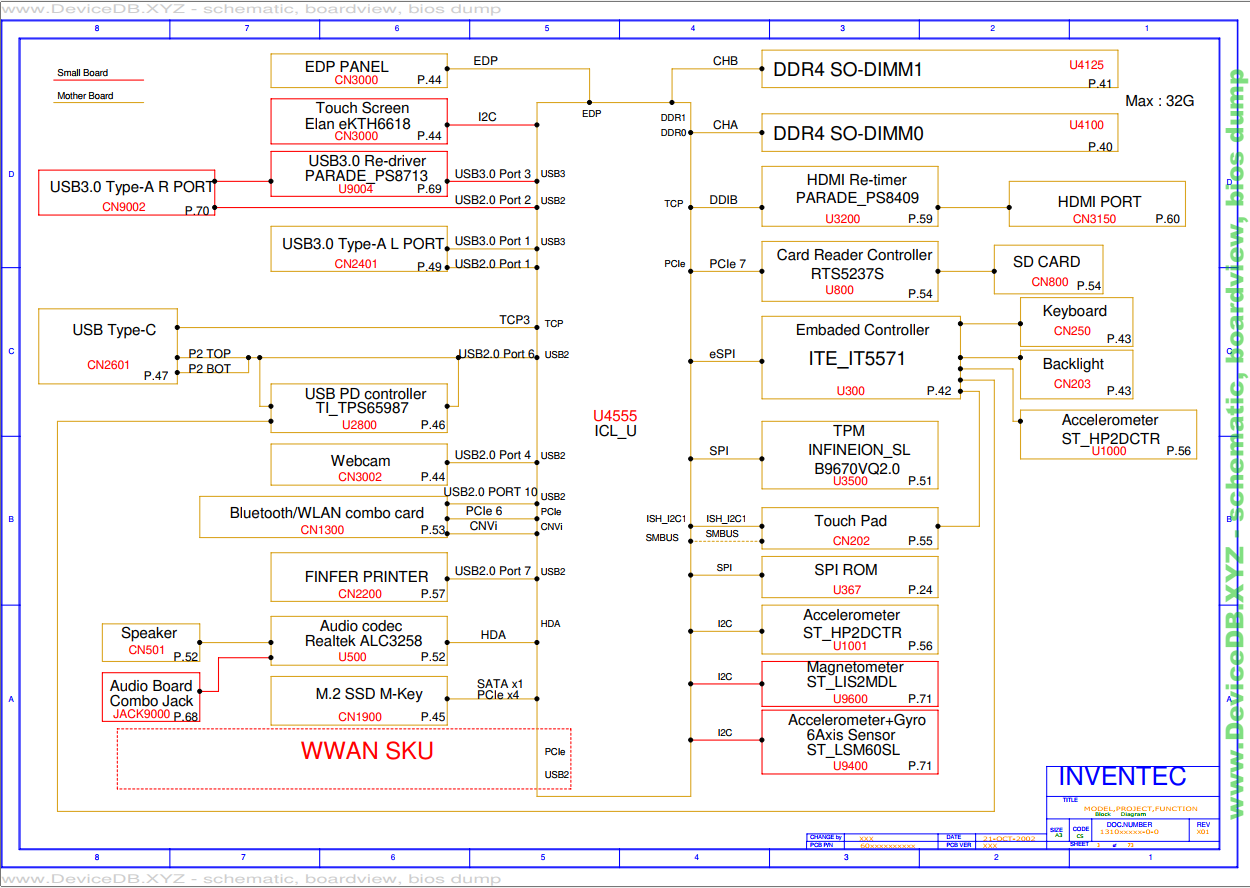Select the M.2 SSD M-Key block
This screenshot has width=1250, height=888.
point(359,701)
